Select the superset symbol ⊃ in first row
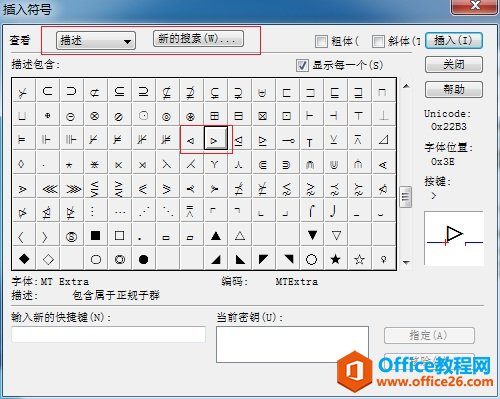Screen dimensions: 500x399 pos(72,91)
